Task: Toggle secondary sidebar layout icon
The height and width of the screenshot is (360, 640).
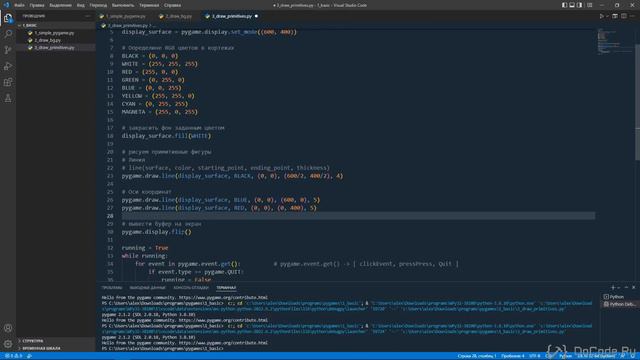Action: pos(580,5)
